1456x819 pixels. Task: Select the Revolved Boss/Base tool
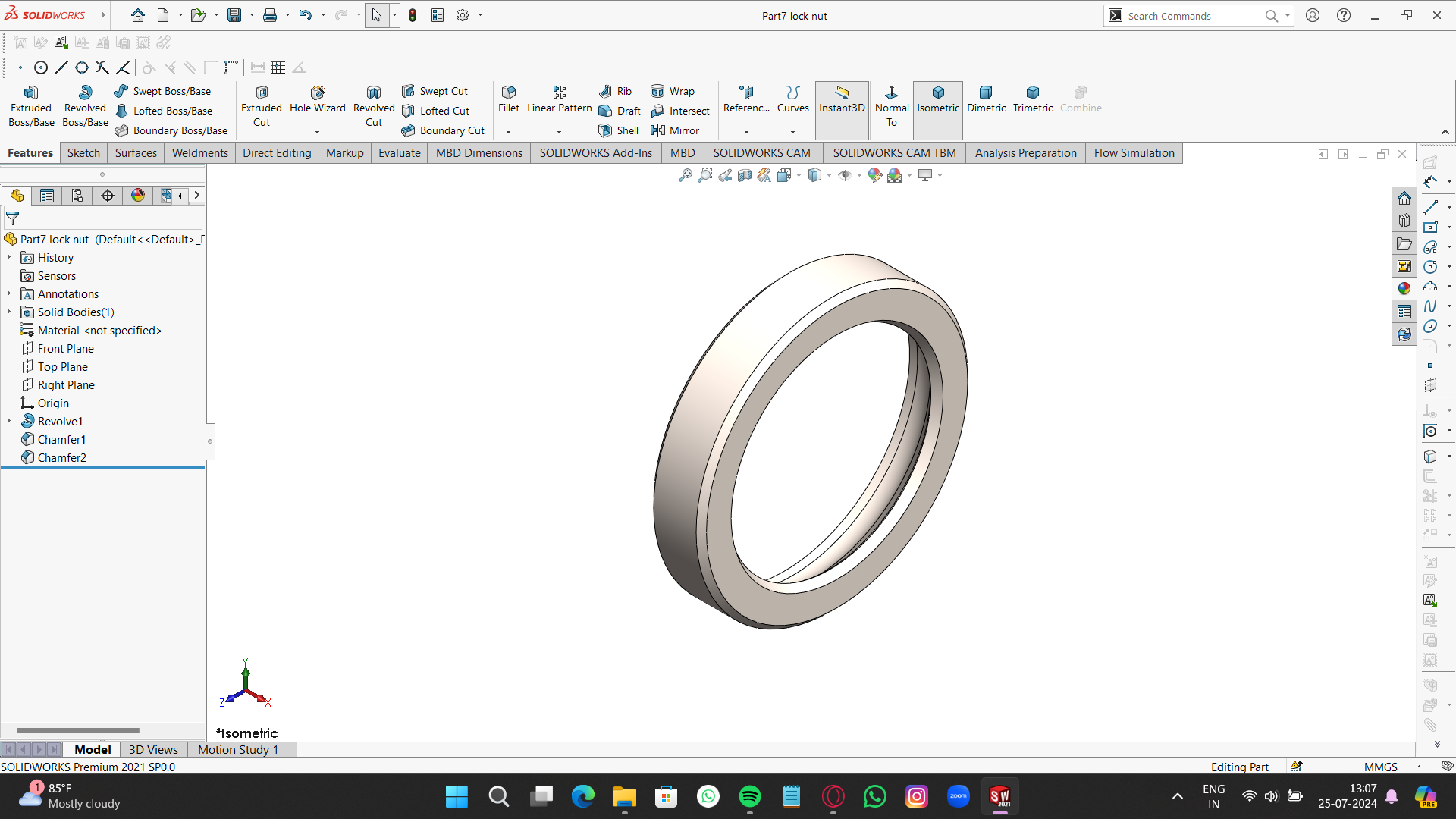click(85, 106)
